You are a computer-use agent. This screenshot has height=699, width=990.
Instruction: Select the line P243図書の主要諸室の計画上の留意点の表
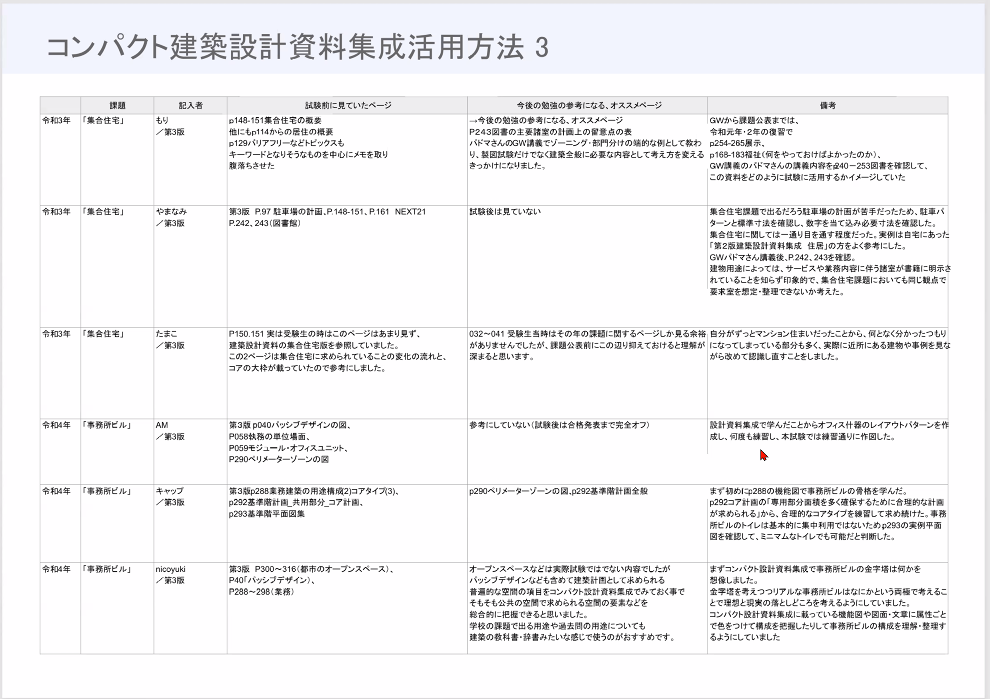551,132
